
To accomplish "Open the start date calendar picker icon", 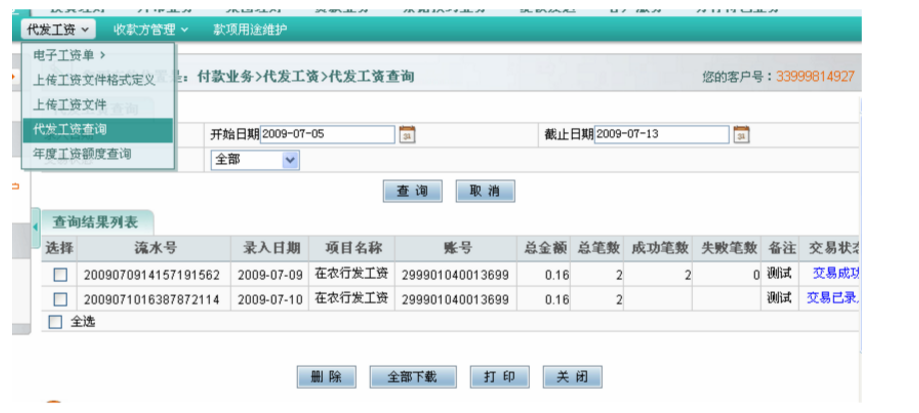I will point(407,135).
